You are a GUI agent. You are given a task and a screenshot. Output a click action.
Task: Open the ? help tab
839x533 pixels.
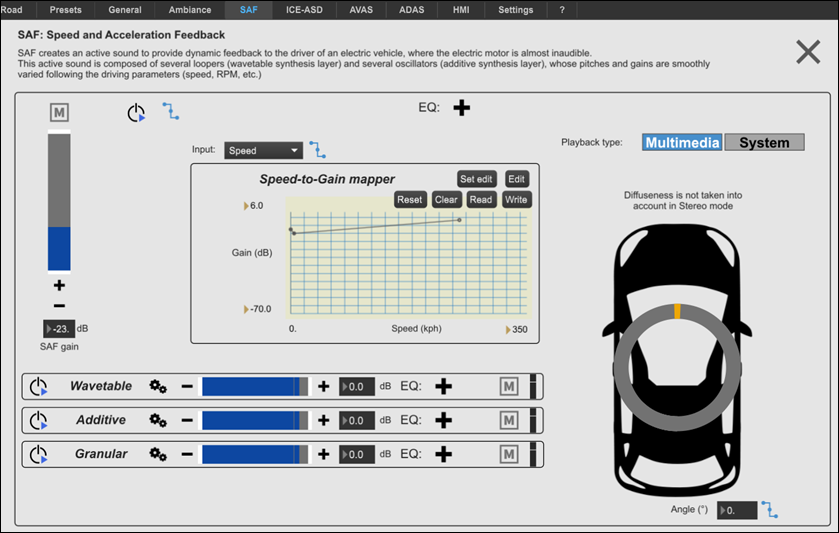(562, 10)
